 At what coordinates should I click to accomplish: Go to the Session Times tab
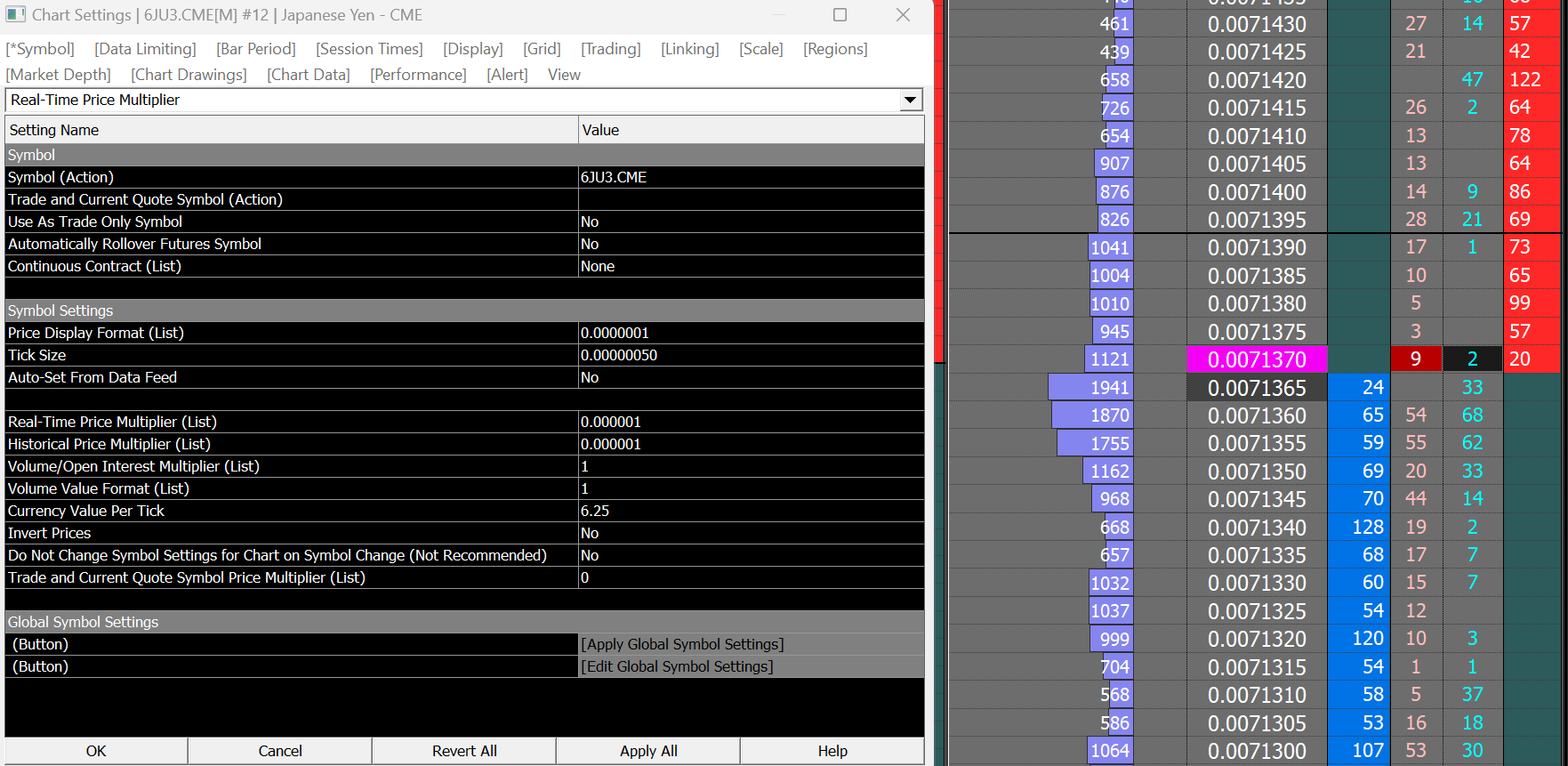pos(369,49)
